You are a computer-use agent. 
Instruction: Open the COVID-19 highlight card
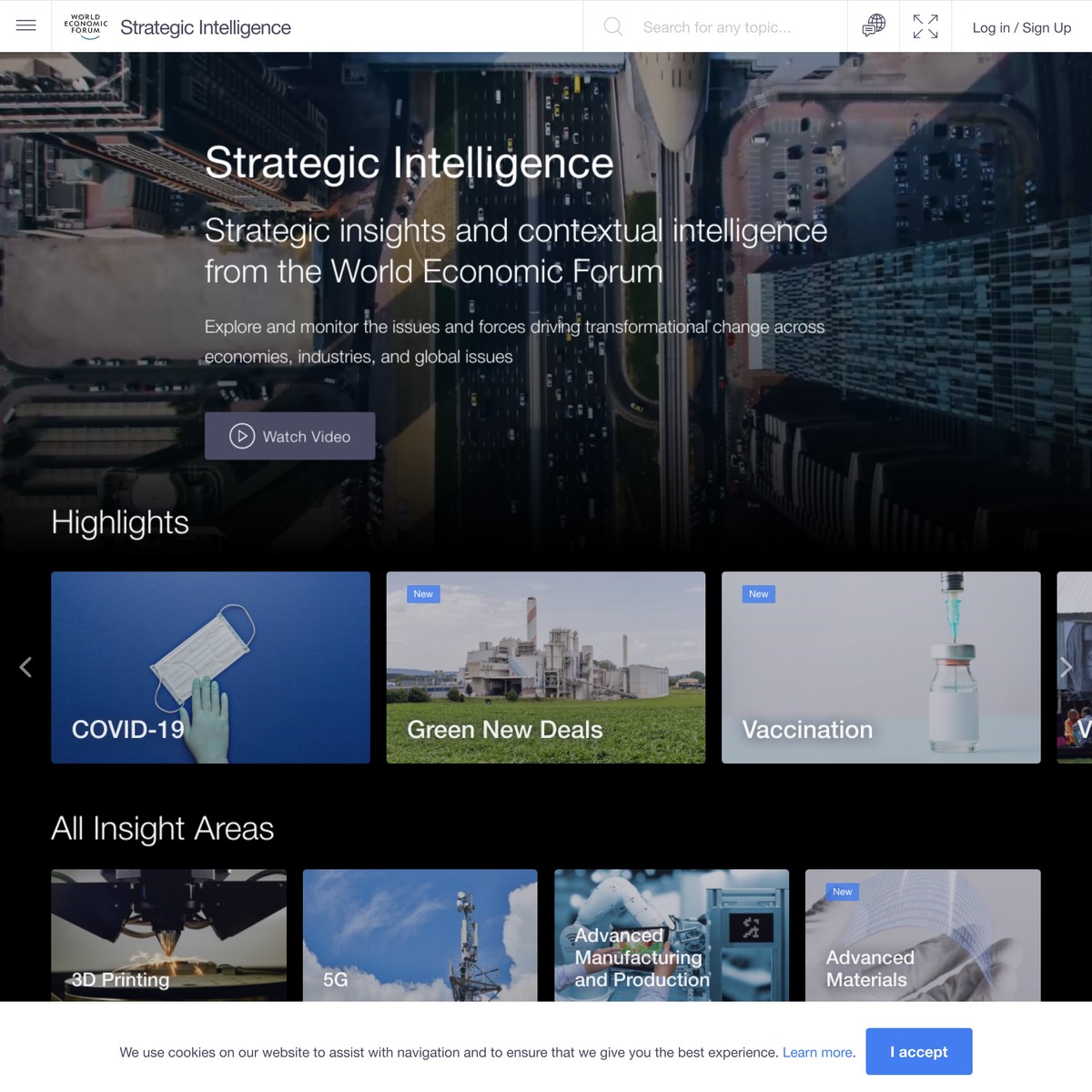[x=210, y=667]
